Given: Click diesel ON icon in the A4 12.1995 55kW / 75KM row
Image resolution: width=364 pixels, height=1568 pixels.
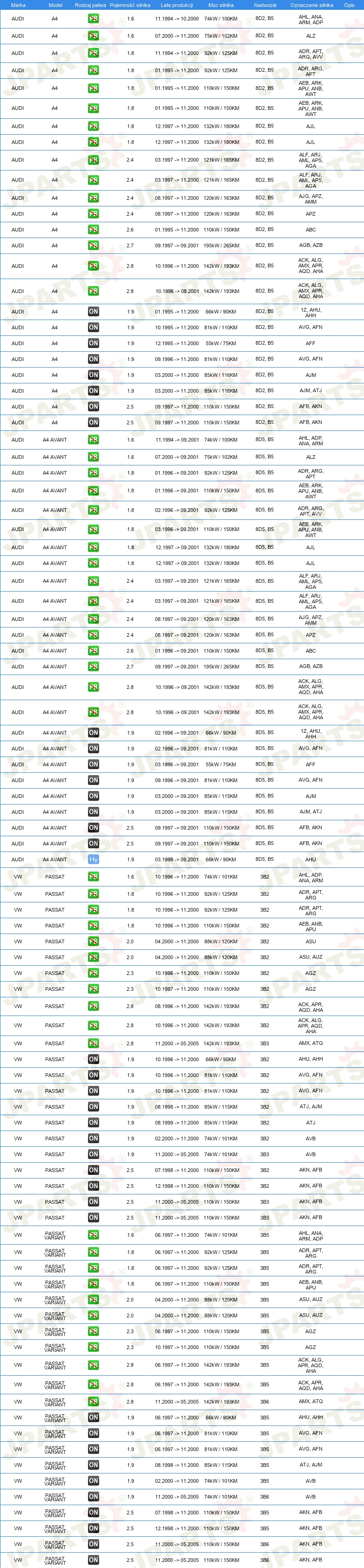Looking at the screenshot, I should 93,343.
